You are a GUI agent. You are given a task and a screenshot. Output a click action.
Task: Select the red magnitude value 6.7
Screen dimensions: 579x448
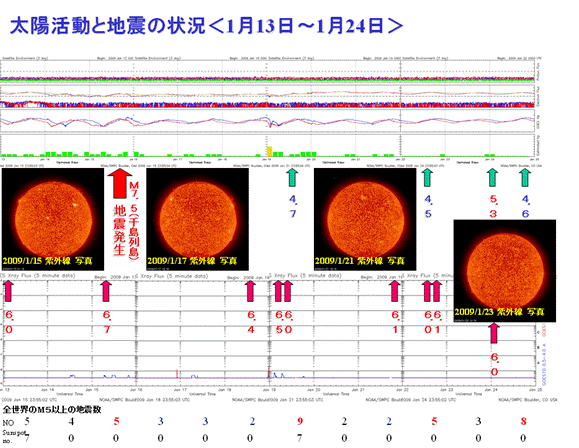[107, 322]
